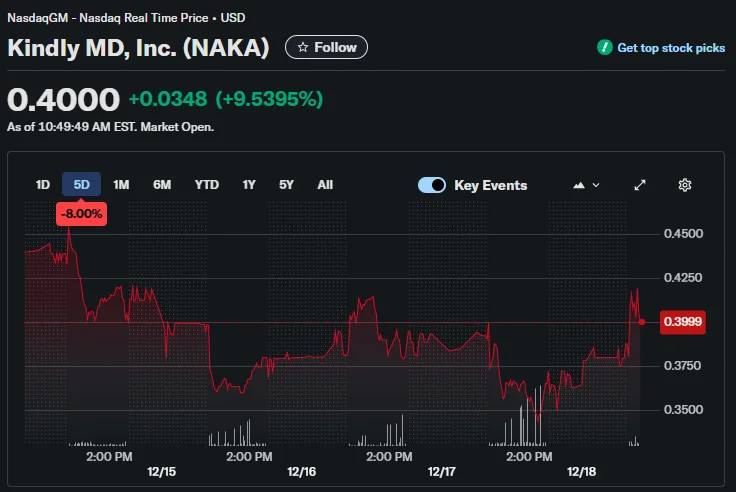
Task: Click the 12/17 date label
Action: [x=441, y=471]
